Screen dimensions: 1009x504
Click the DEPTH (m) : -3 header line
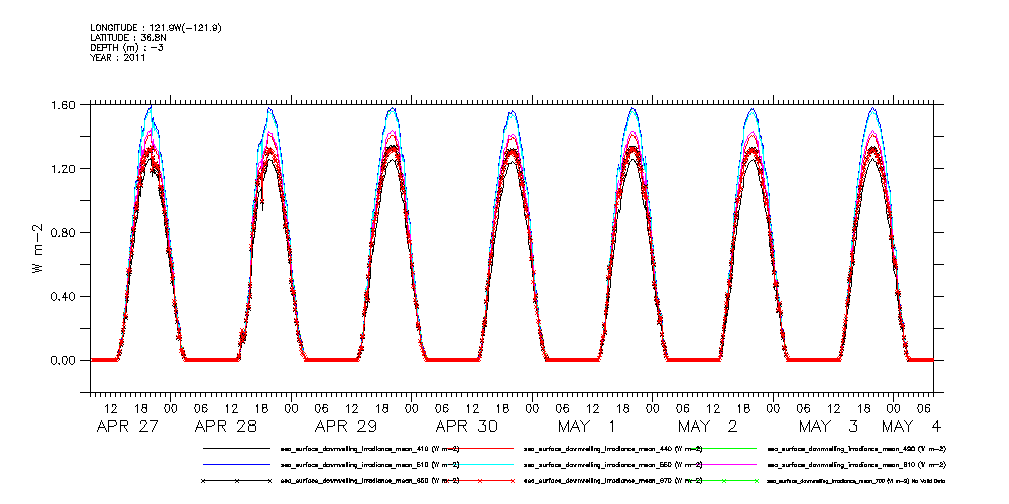[127, 48]
